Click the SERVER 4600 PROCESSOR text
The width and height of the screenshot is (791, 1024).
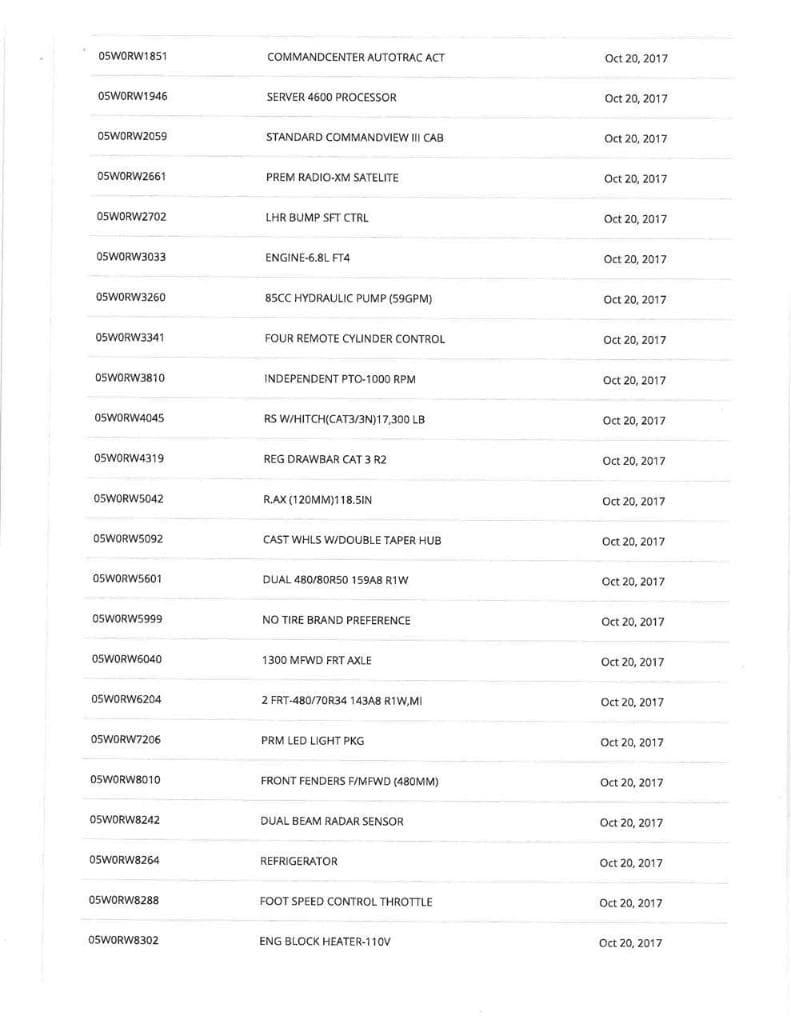pyautogui.click(x=332, y=97)
